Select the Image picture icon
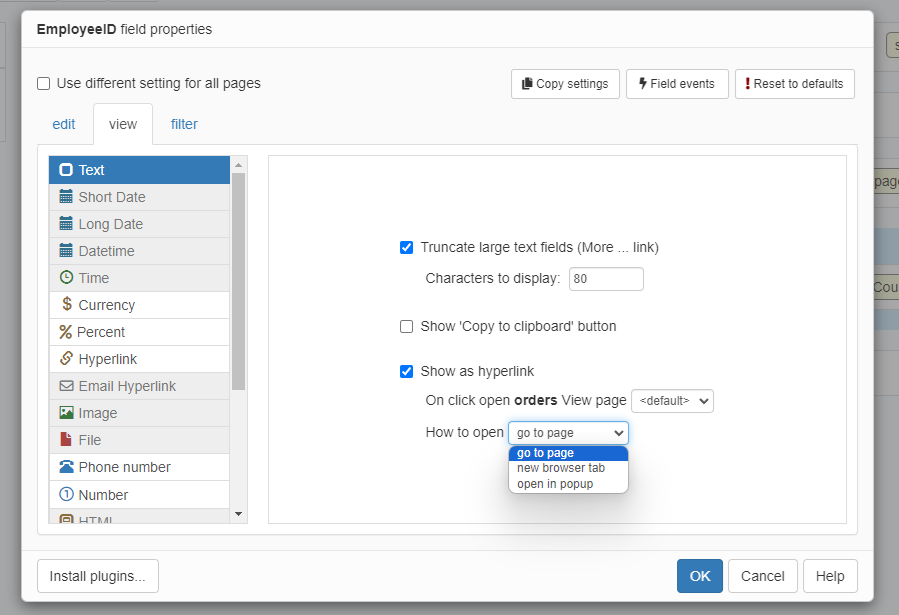 tap(66, 413)
